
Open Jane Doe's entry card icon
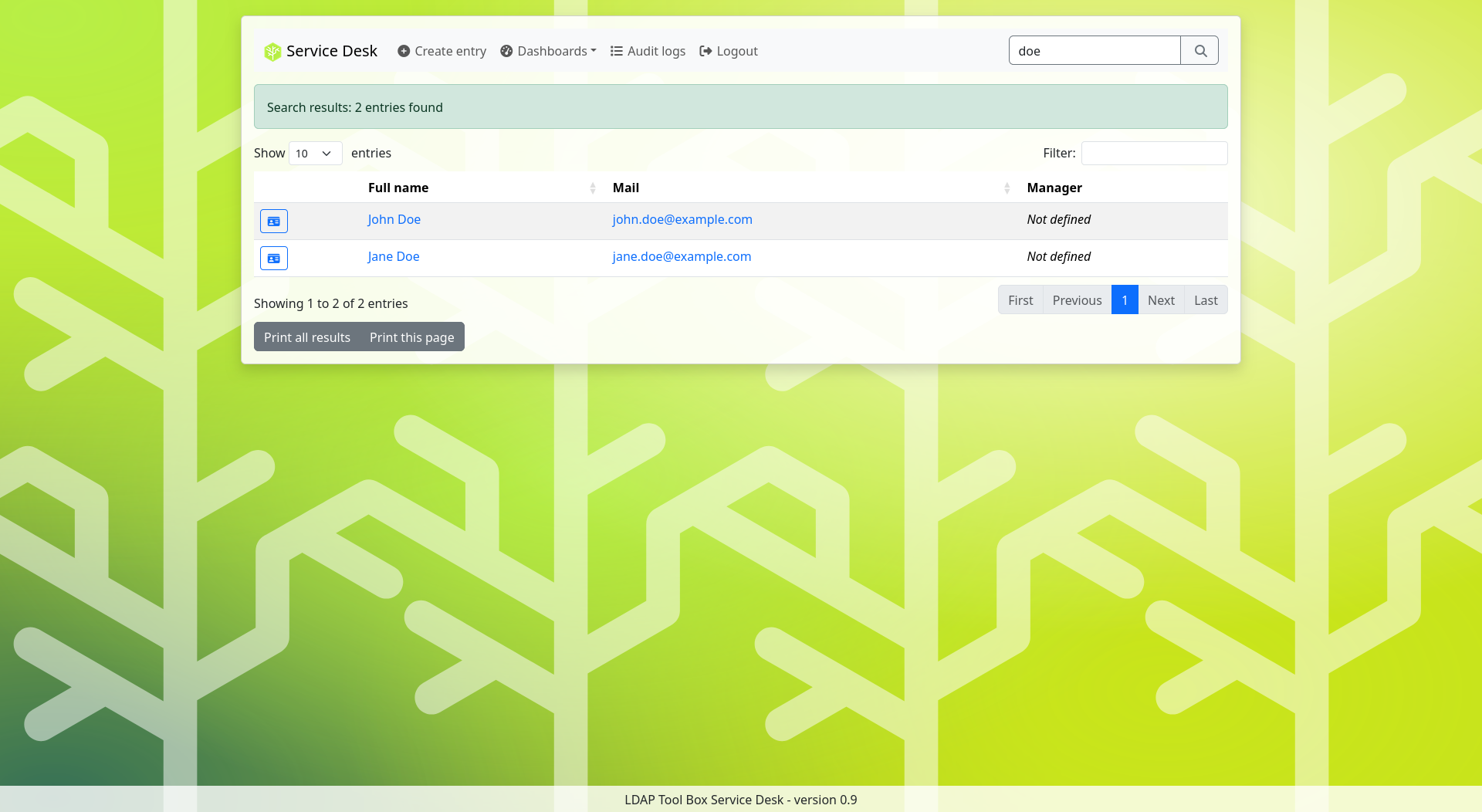click(x=274, y=259)
